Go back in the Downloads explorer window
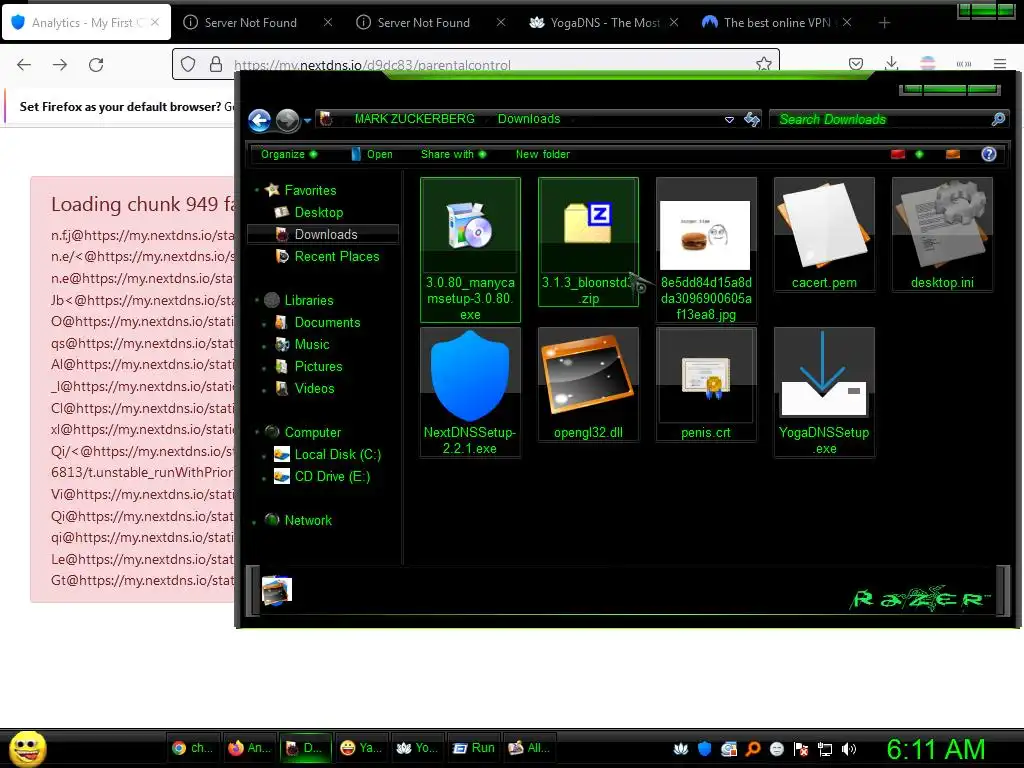This screenshot has height=768, width=1024. click(259, 120)
